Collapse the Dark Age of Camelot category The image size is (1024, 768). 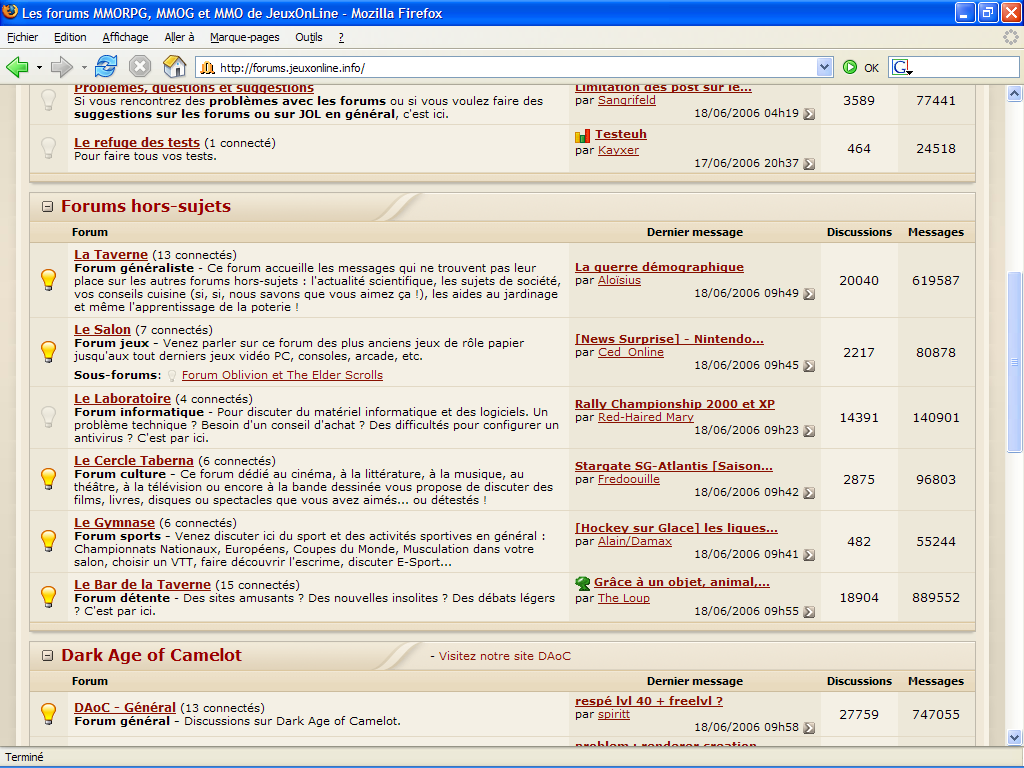click(47, 656)
